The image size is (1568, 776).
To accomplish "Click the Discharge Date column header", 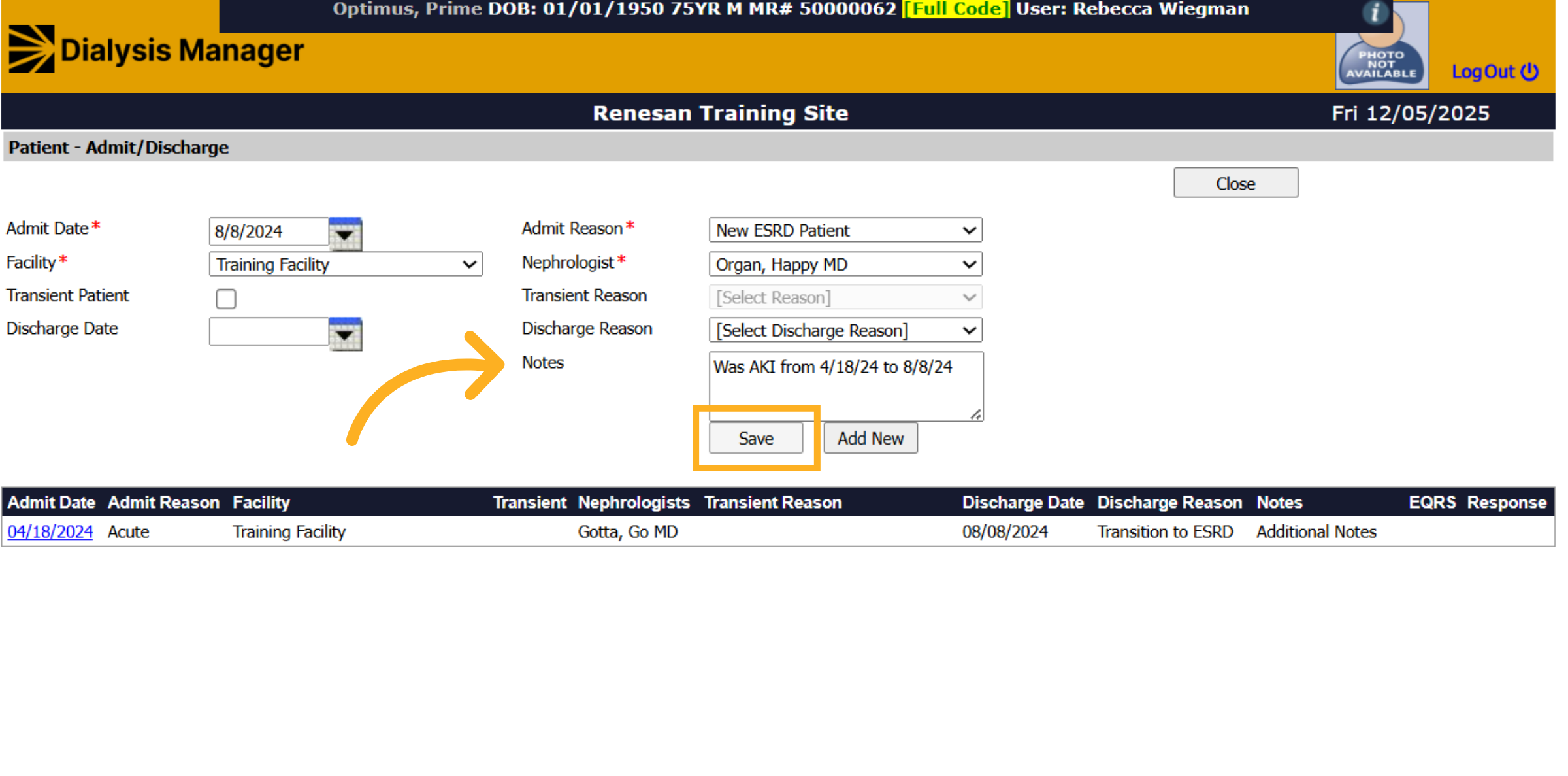I will tap(1022, 502).
